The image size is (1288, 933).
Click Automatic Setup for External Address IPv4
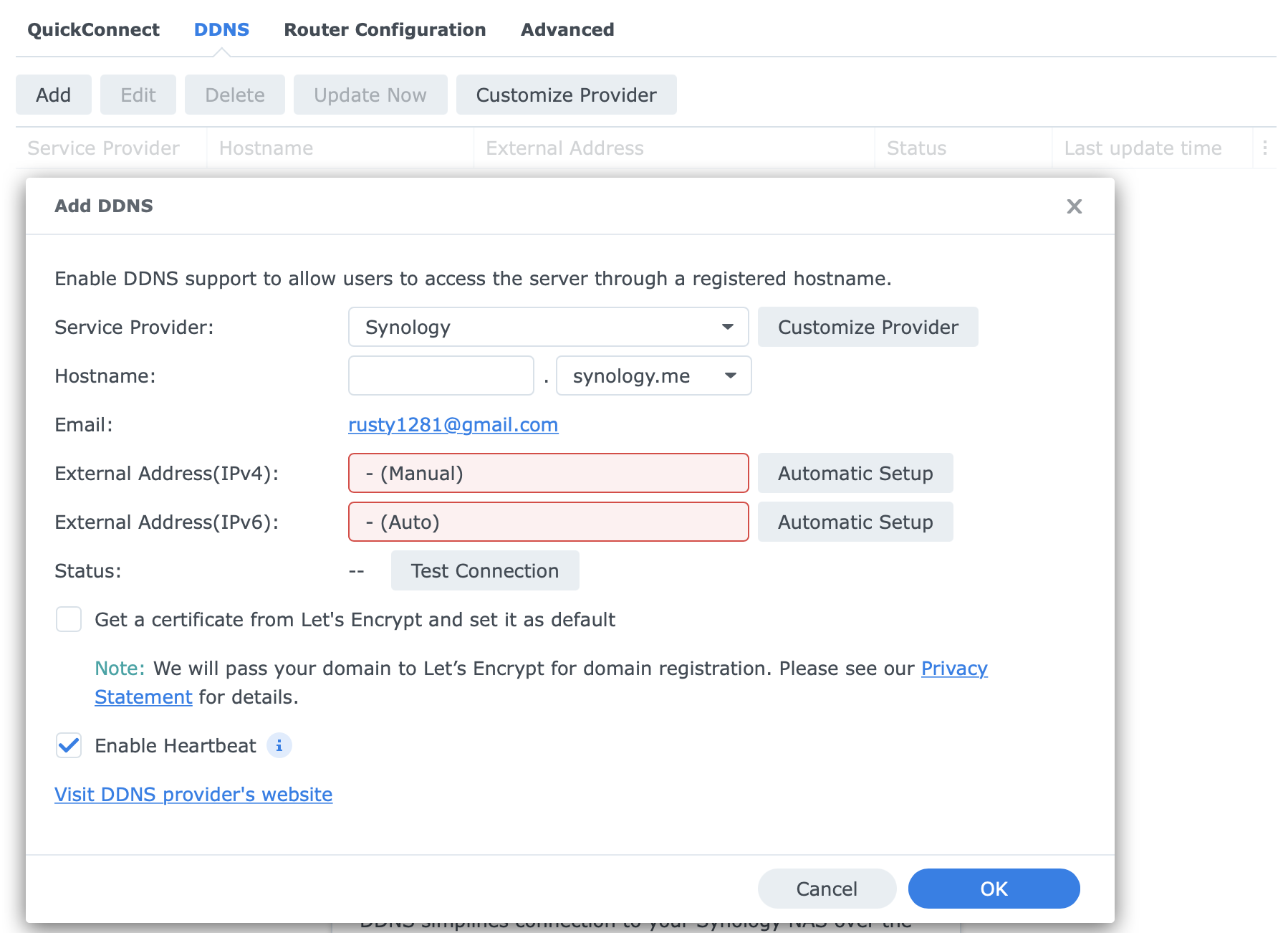(855, 473)
